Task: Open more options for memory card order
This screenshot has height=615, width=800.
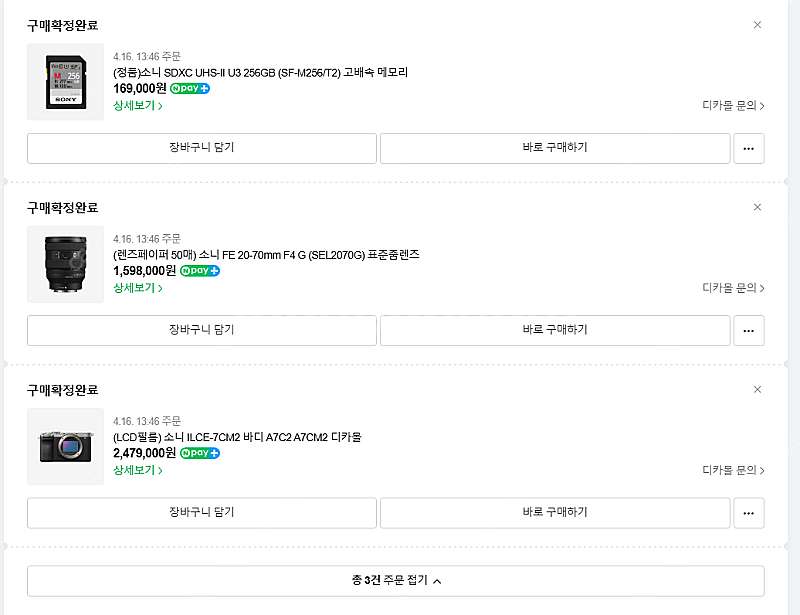Action: click(748, 149)
